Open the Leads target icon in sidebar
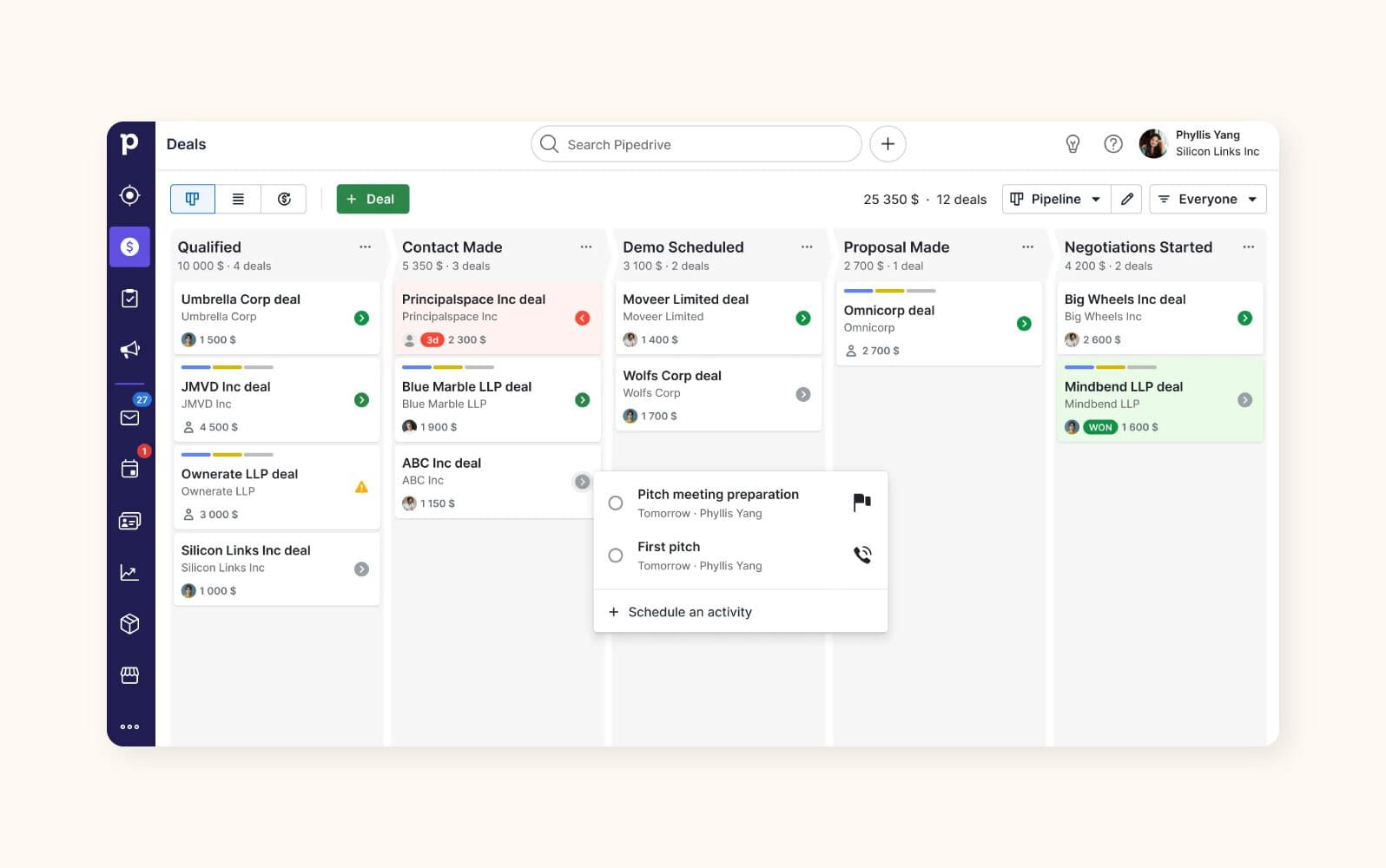This screenshot has height=868, width=1386. [129, 195]
